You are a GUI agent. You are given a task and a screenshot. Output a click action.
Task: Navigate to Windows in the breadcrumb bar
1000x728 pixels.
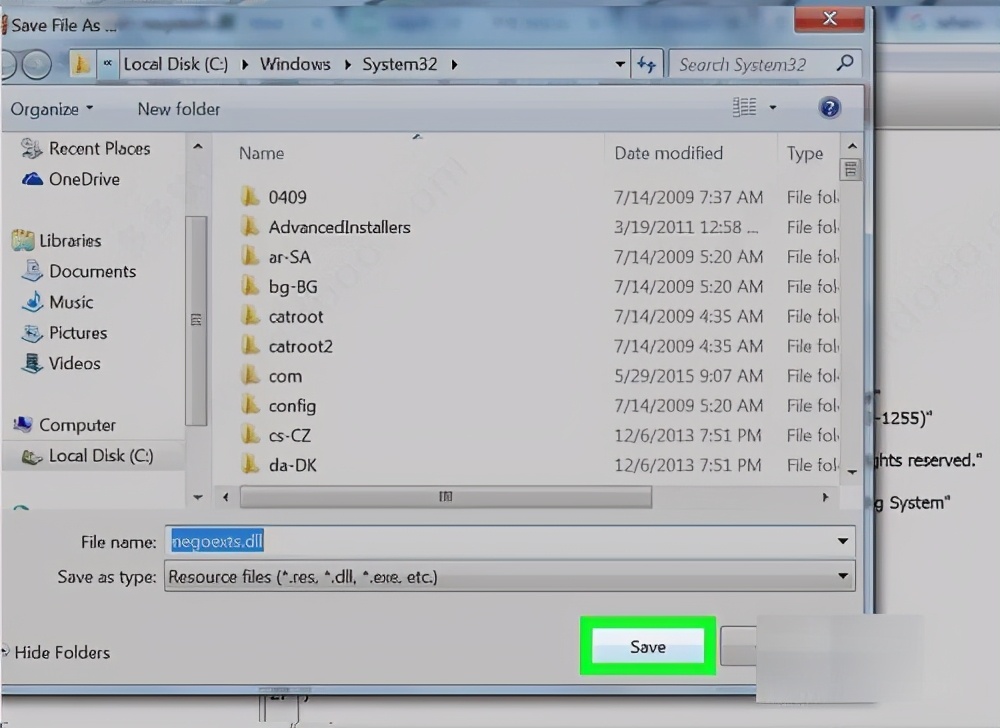click(x=295, y=62)
